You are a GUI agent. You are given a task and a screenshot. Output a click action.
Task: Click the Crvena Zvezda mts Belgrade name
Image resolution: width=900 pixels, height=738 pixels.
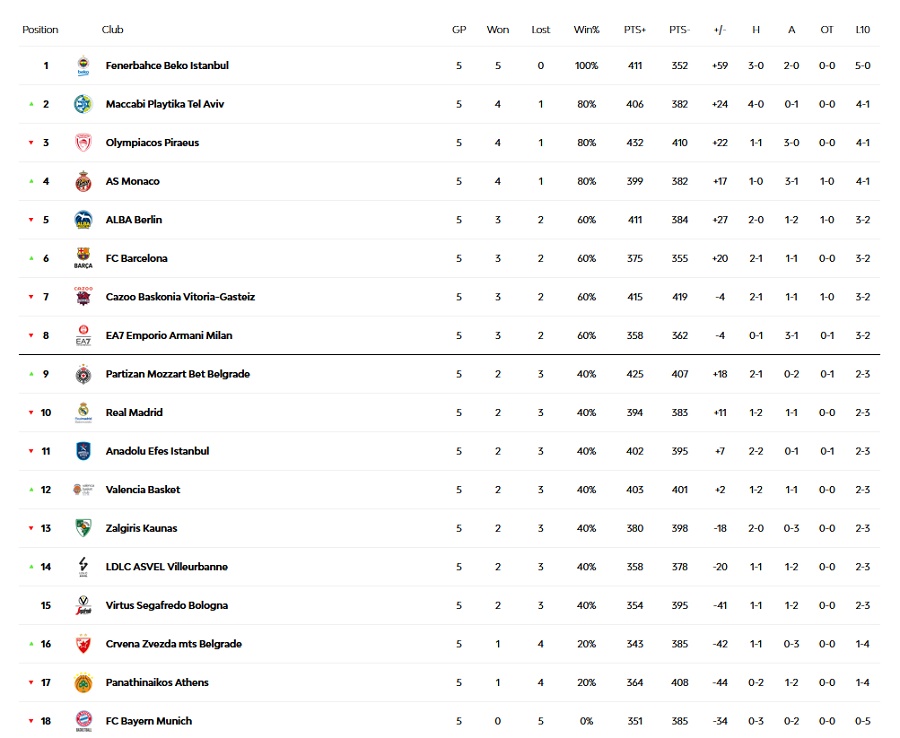click(x=173, y=644)
